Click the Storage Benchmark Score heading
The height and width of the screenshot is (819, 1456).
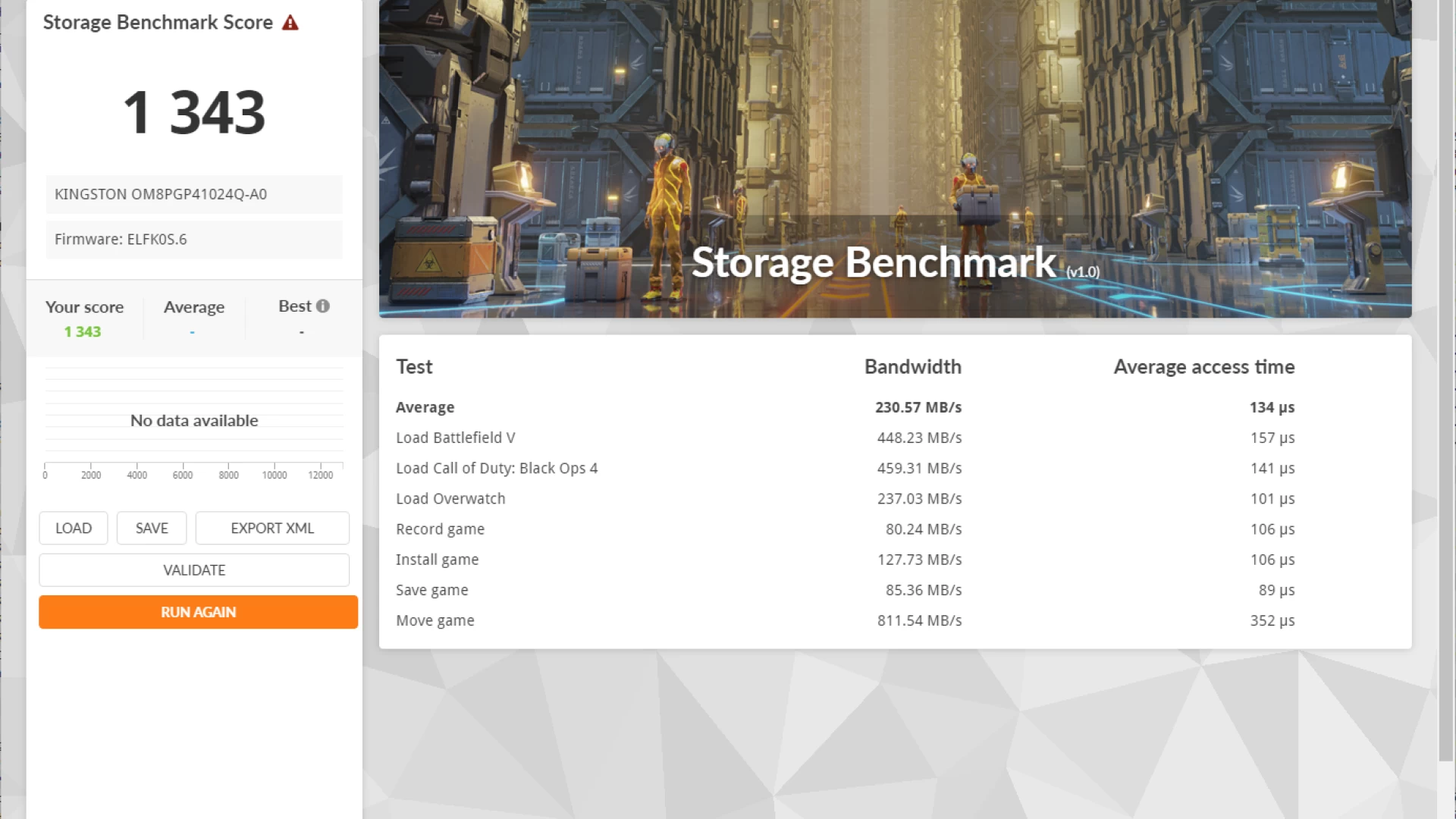coord(158,23)
